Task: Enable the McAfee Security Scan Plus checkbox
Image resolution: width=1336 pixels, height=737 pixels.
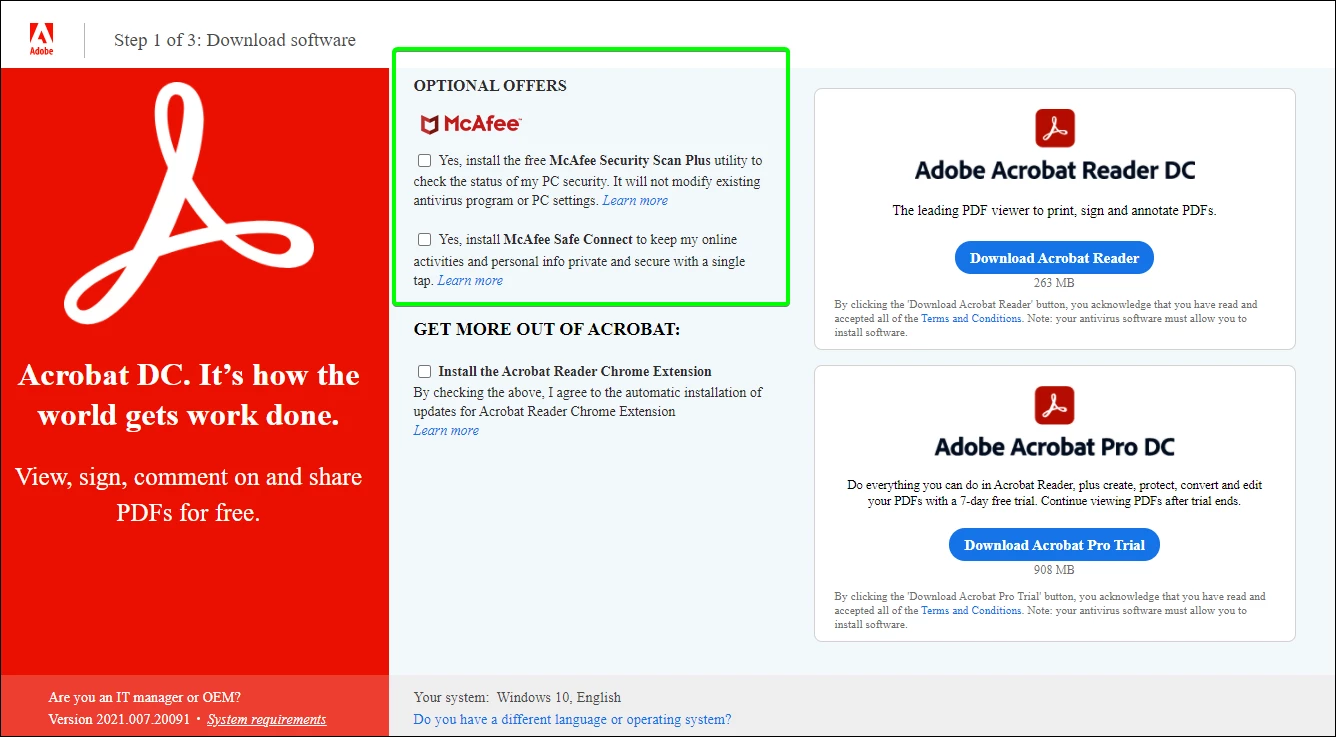Action: [425, 160]
